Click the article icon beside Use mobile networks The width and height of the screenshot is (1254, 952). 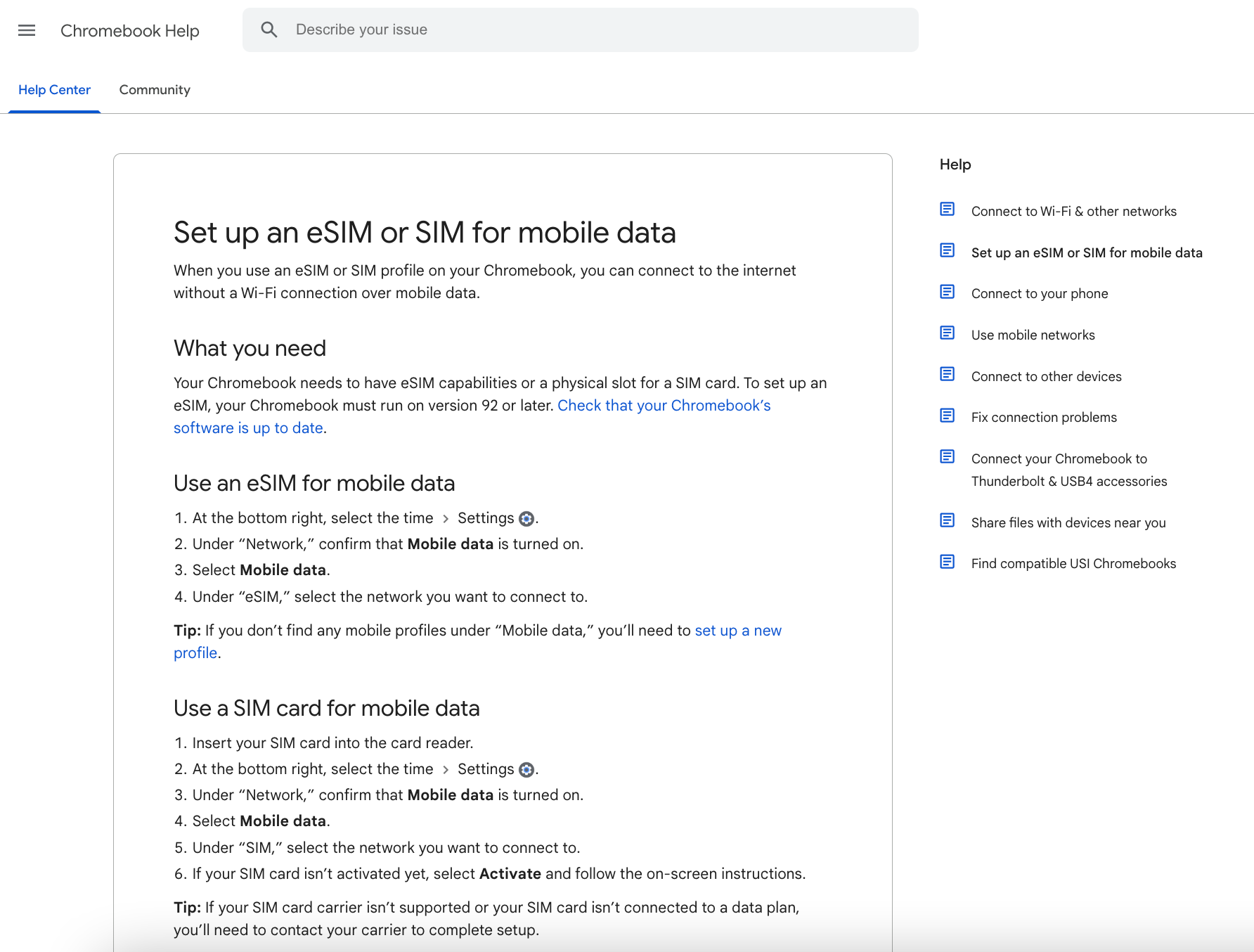pyautogui.click(x=947, y=333)
